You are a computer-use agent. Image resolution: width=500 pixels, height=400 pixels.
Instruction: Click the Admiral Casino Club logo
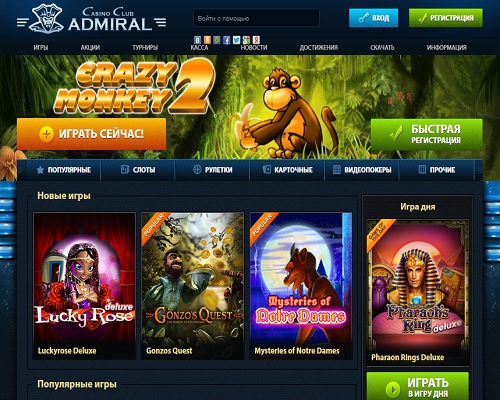tap(92, 19)
